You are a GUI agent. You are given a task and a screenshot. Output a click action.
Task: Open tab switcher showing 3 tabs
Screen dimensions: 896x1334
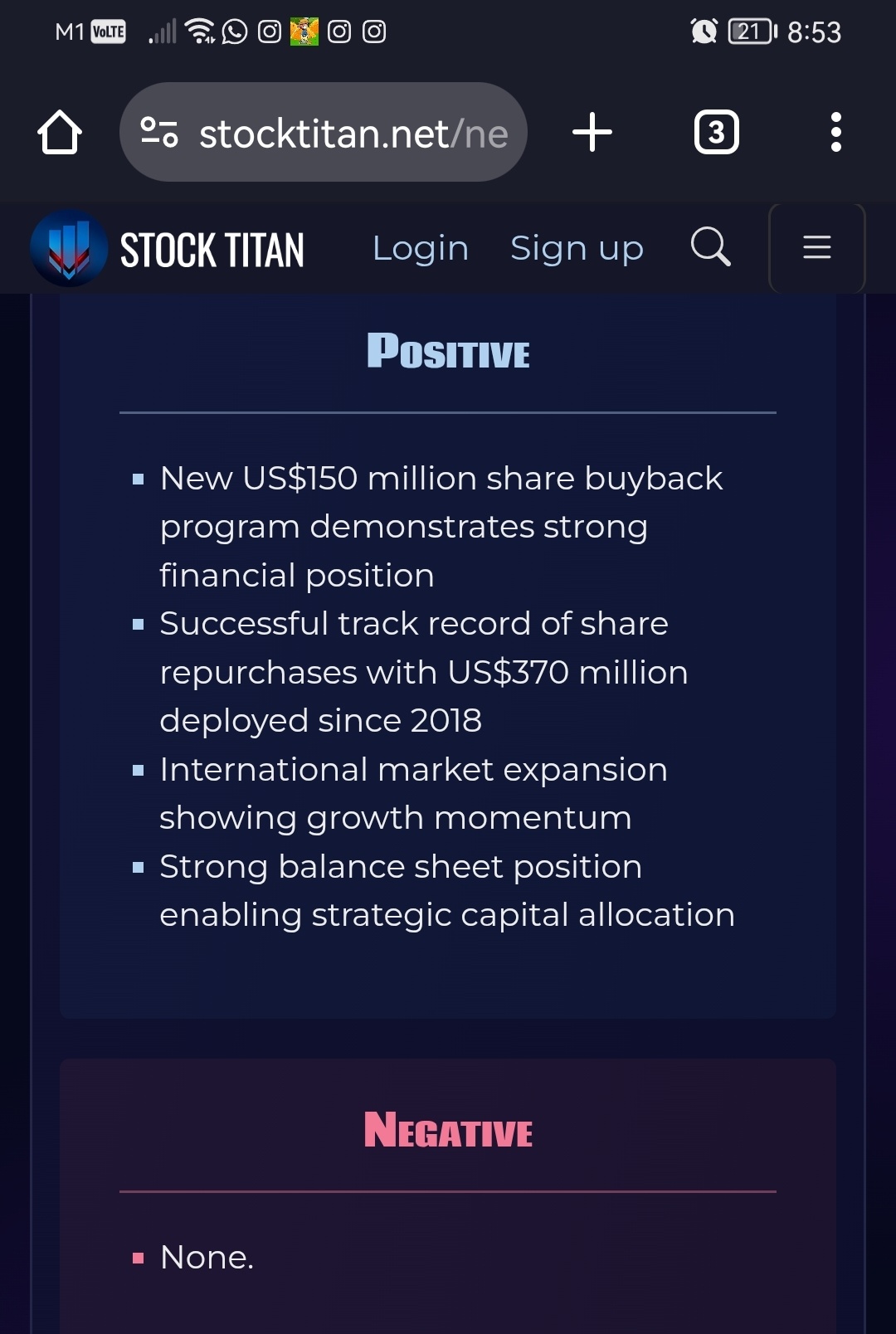point(717,132)
